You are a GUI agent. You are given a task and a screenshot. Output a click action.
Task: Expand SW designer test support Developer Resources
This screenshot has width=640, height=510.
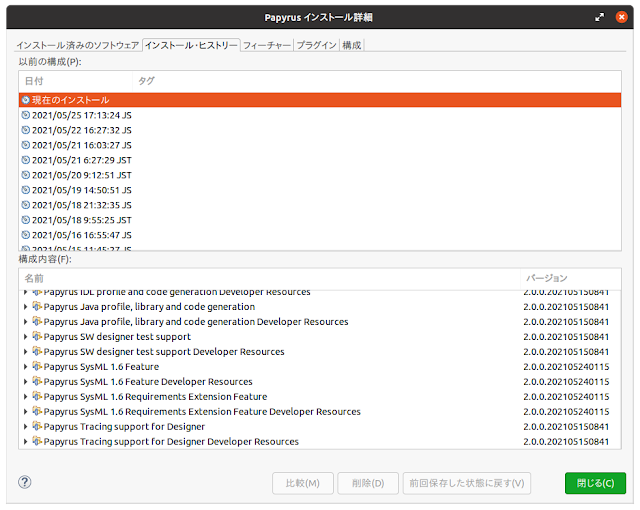[x=25, y=352]
